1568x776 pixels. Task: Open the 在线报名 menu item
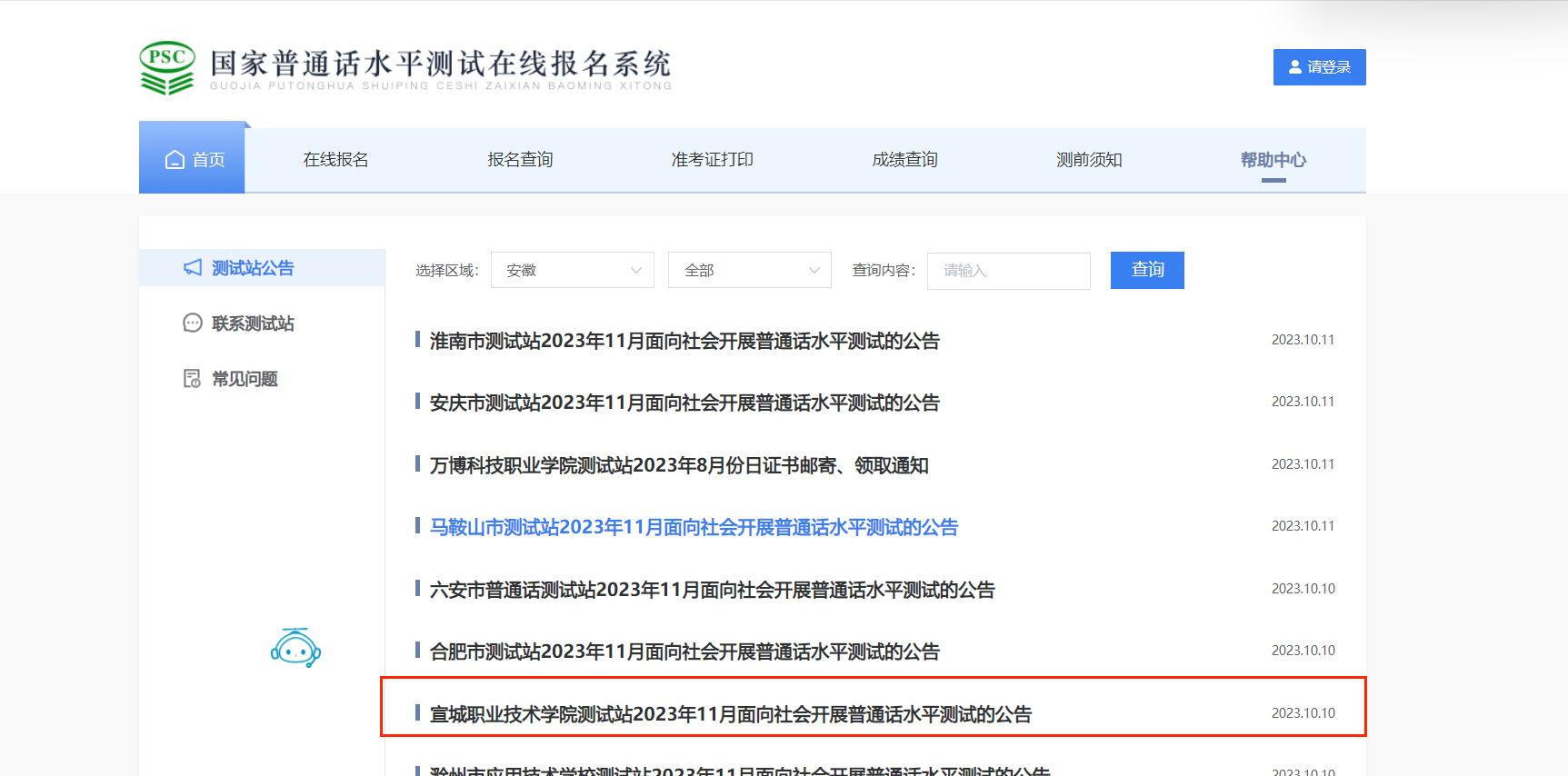(x=335, y=160)
